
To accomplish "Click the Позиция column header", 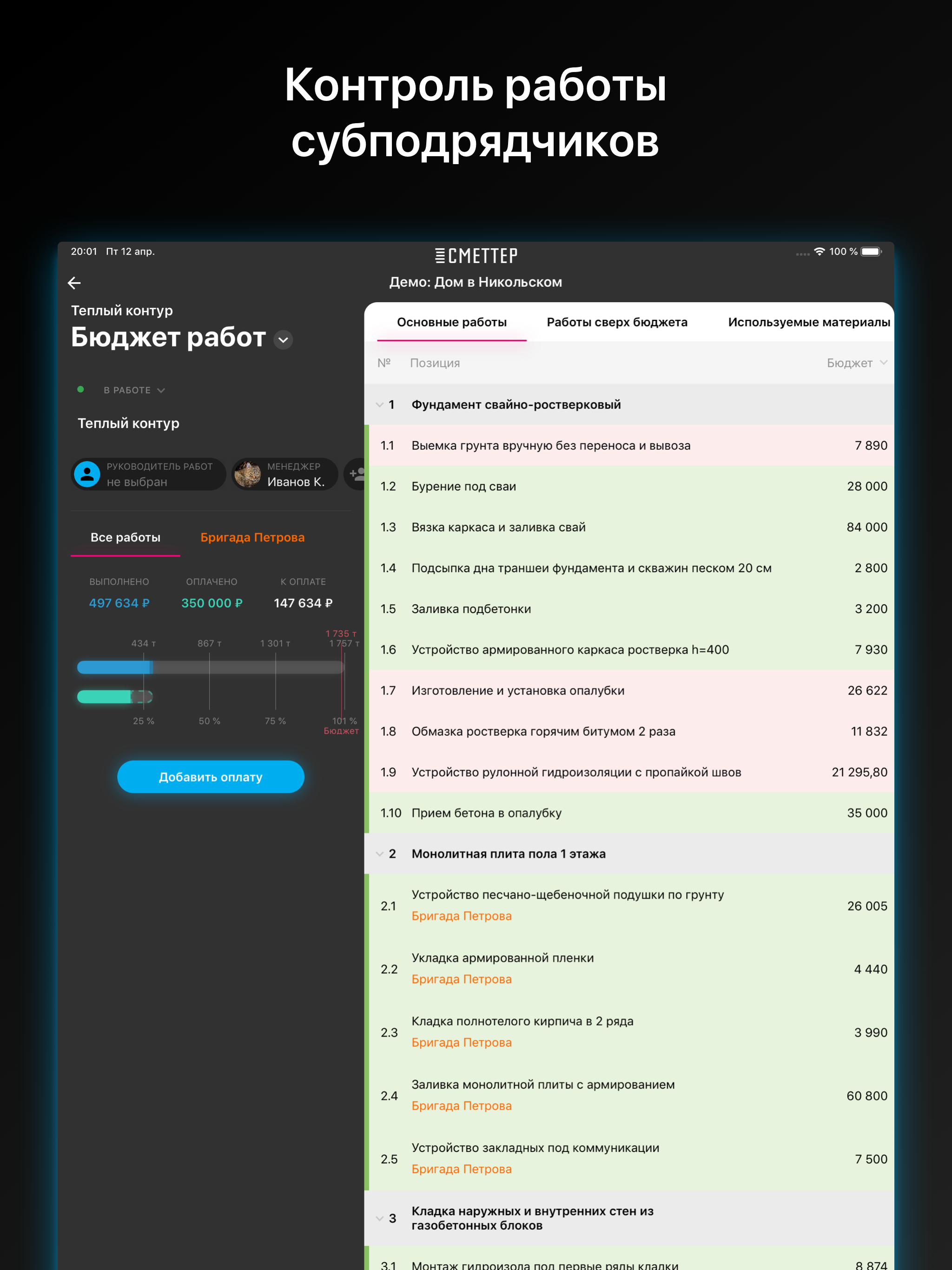I will 435,363.
